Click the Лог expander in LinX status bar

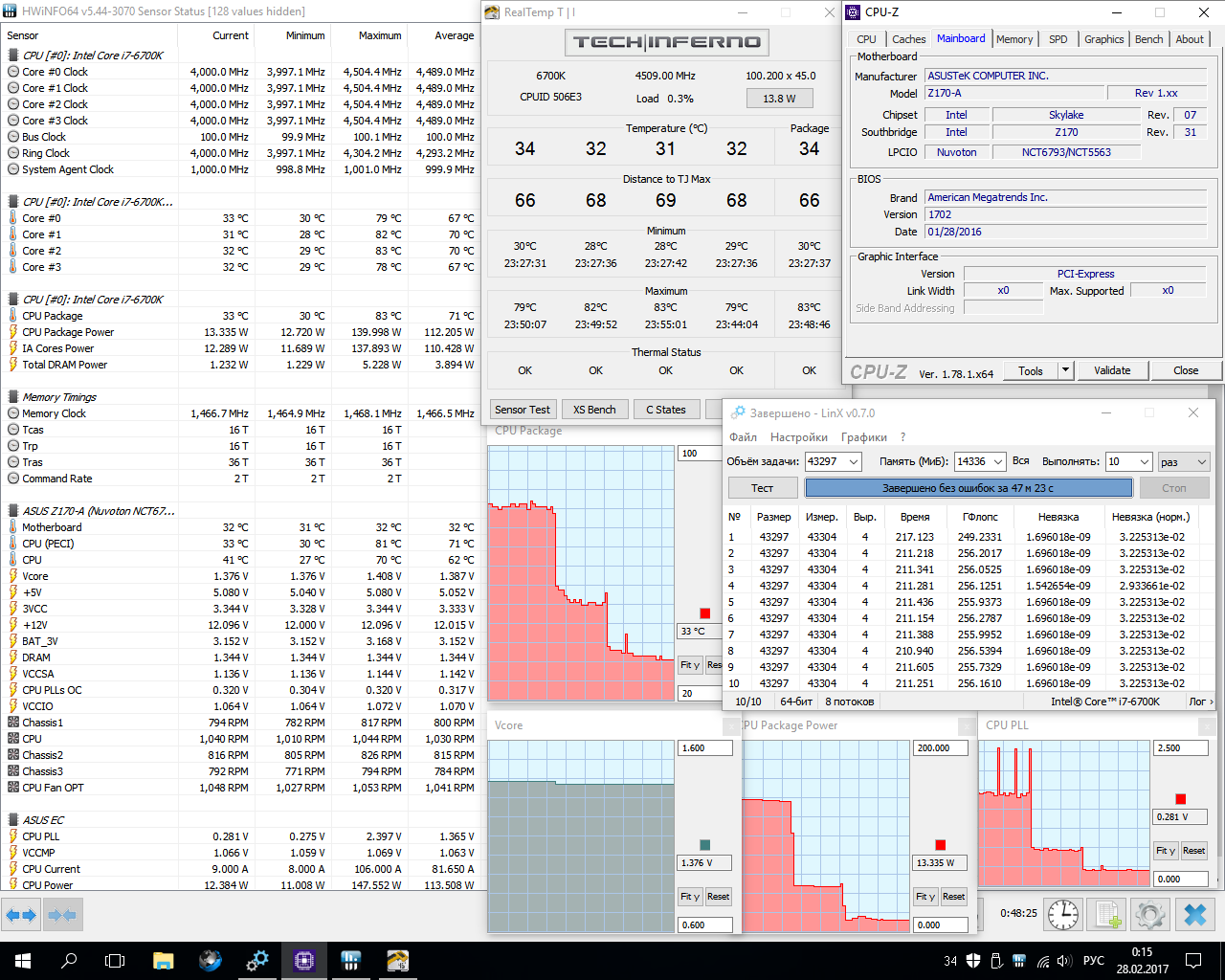[1200, 702]
